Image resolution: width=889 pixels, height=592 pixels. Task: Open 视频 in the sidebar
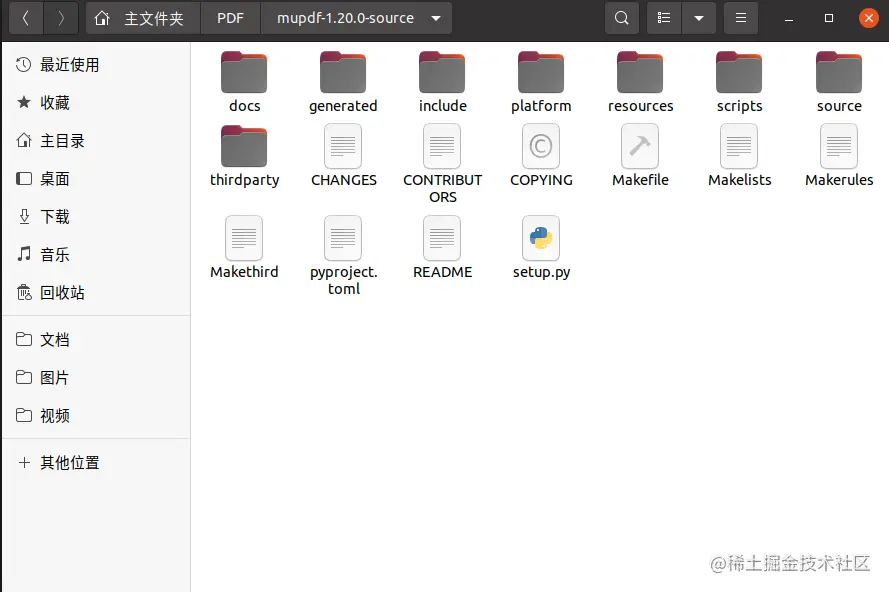pyautogui.click(x=96, y=416)
